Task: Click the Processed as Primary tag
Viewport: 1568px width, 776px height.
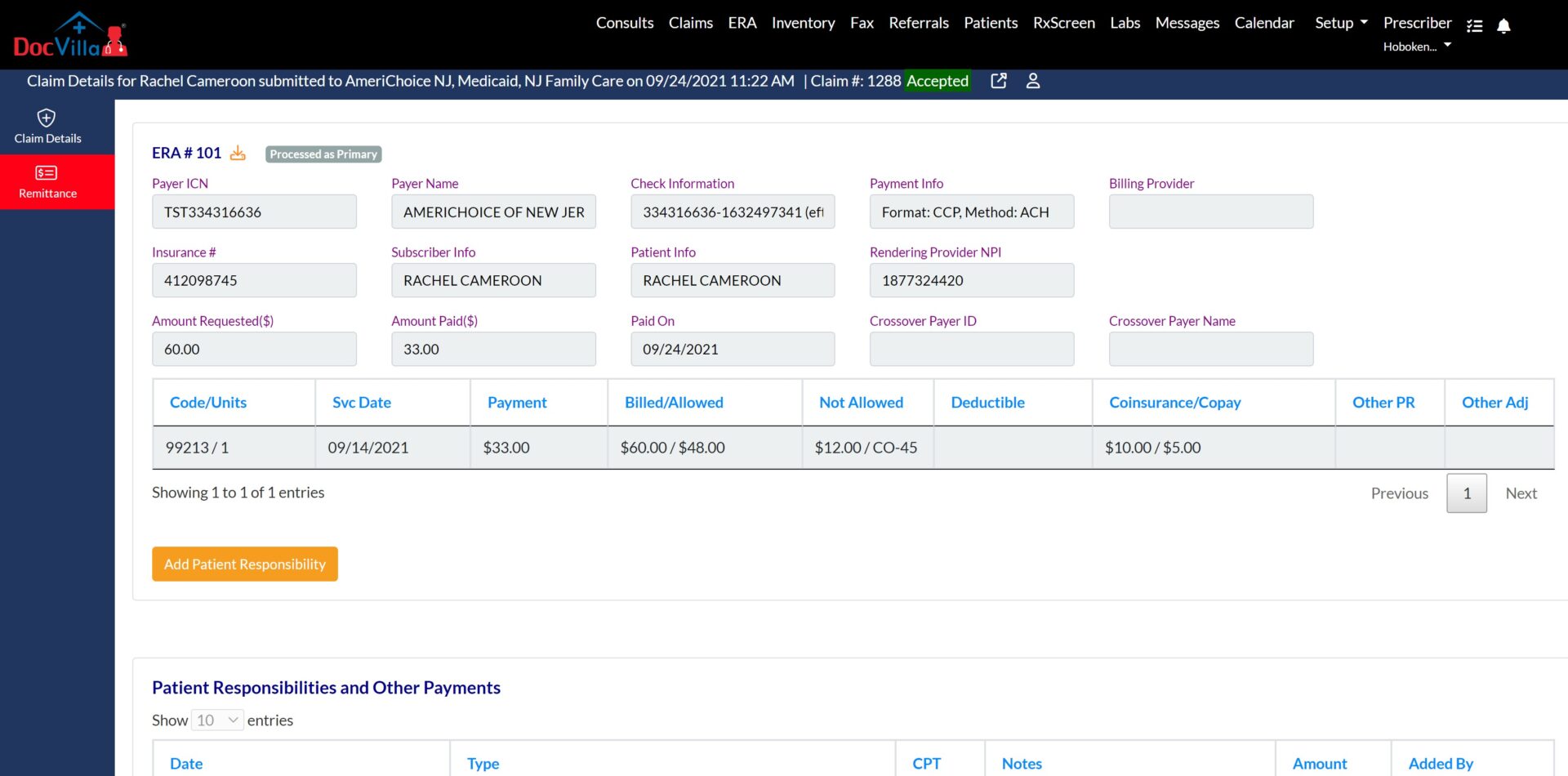Action: (x=323, y=154)
